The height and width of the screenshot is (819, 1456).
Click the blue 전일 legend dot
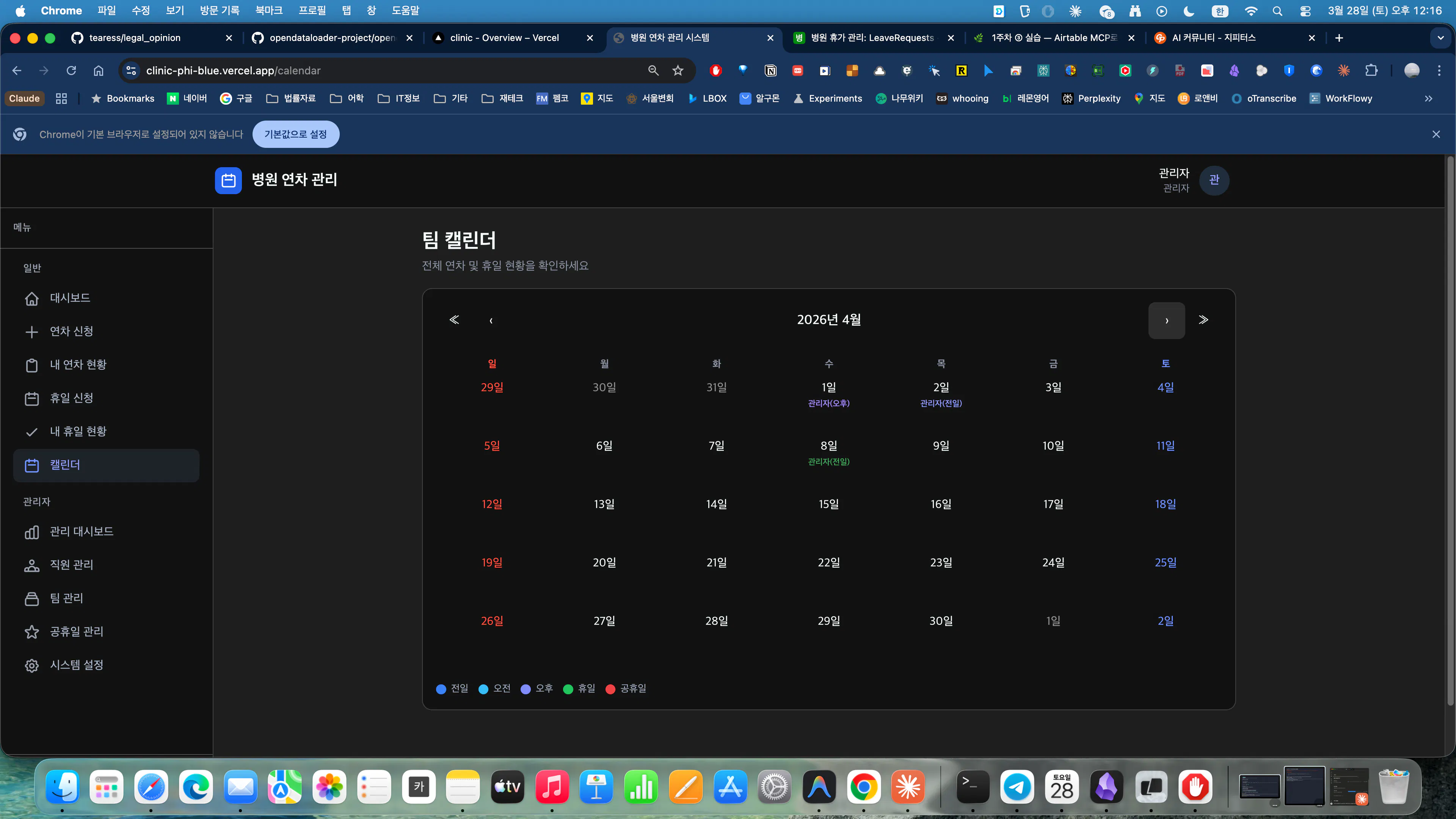441,689
